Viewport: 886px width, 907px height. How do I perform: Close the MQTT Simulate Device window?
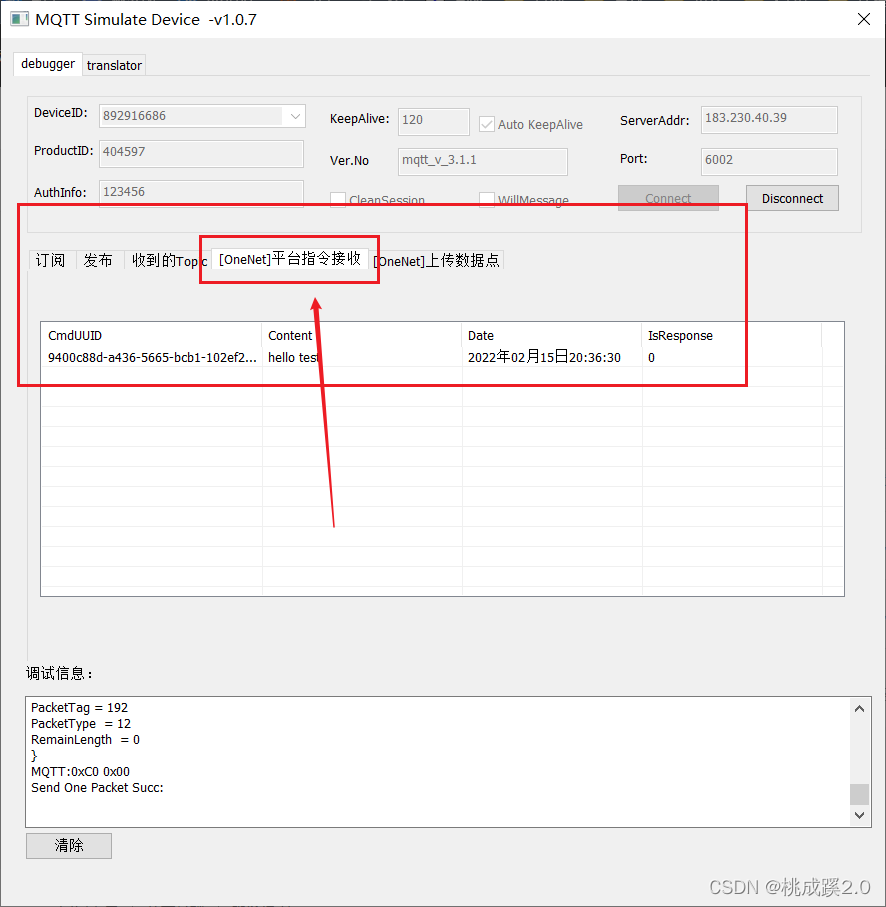click(863, 19)
